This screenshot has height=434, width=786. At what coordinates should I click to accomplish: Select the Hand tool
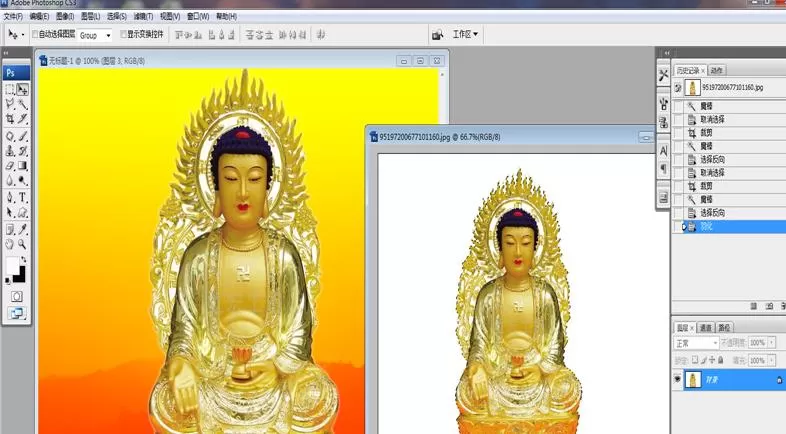tap(10, 244)
